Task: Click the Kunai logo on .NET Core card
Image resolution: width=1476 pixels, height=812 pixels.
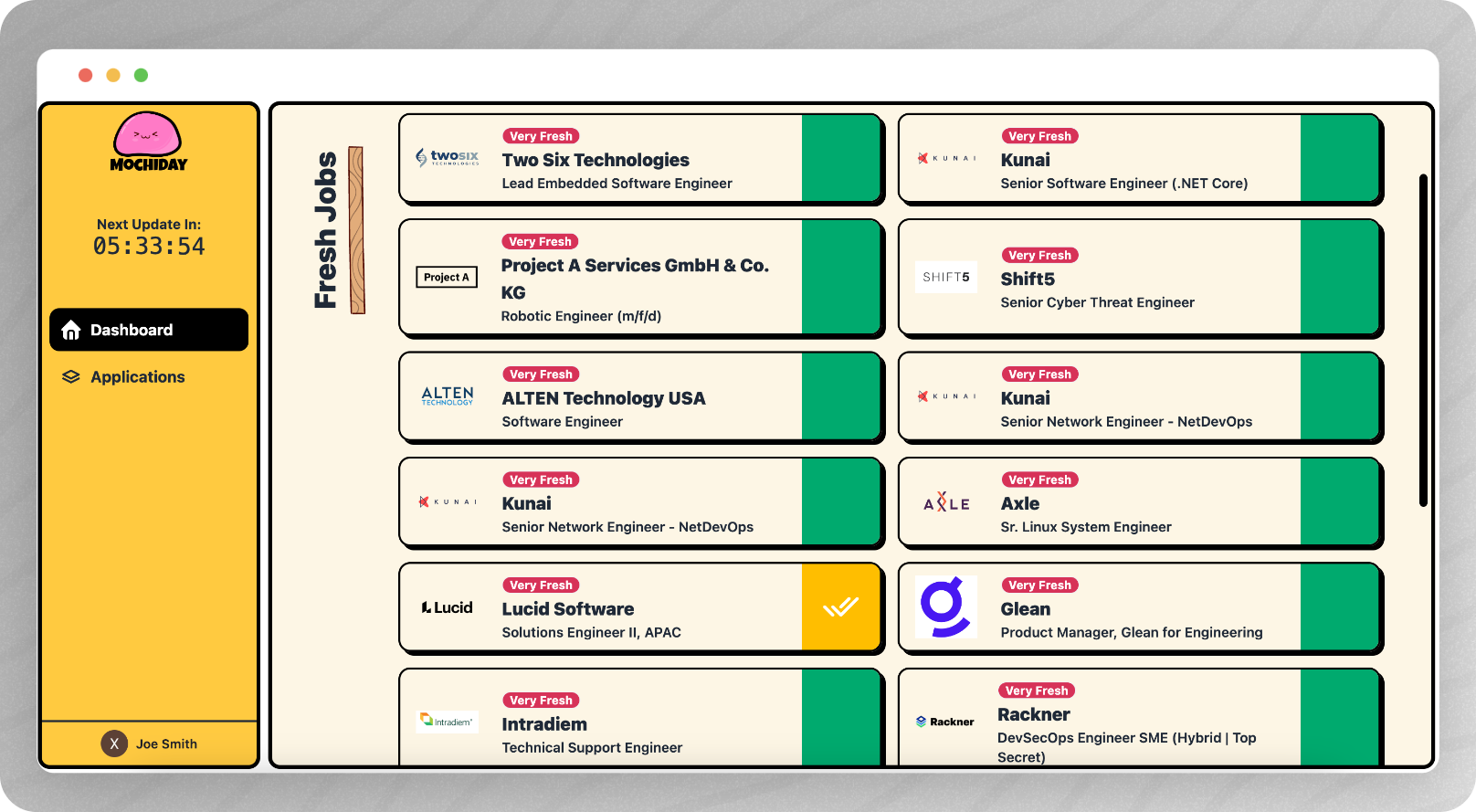Action: [x=946, y=158]
